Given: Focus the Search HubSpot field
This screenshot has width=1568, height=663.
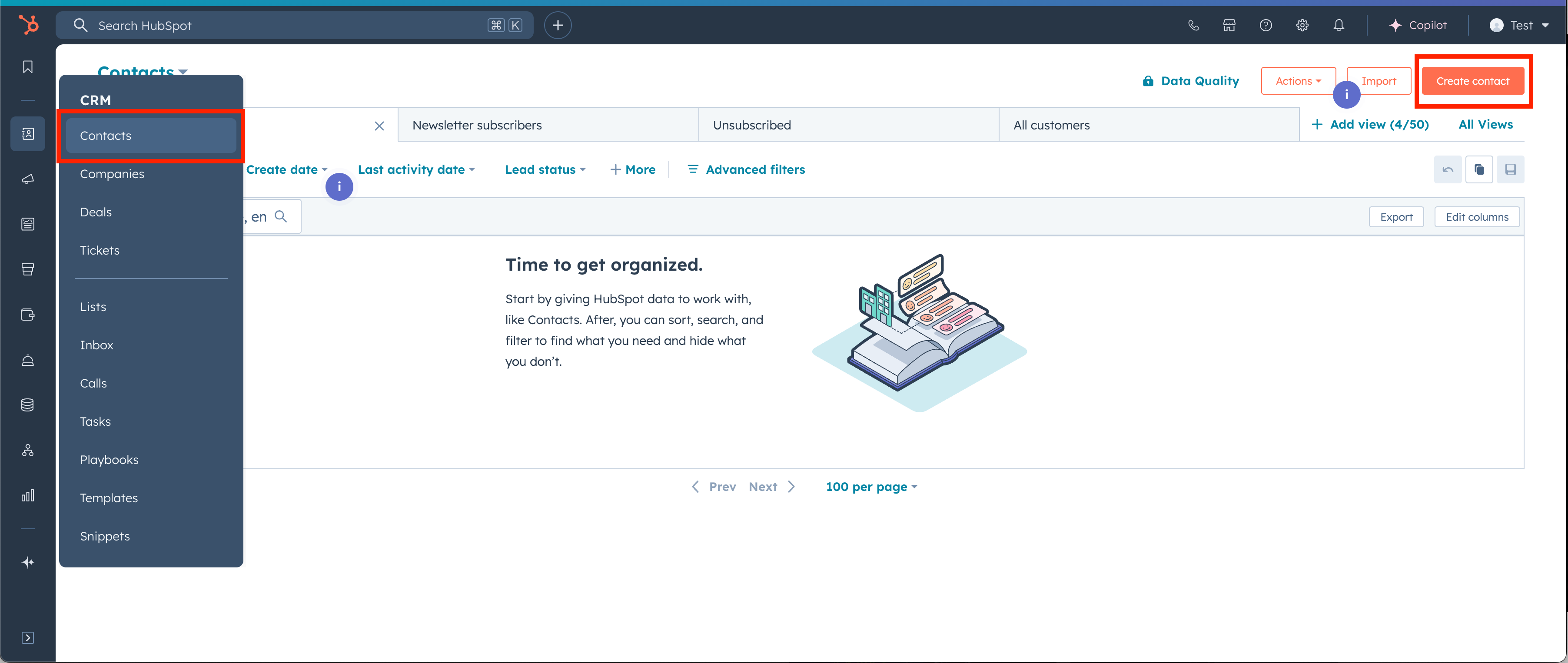Looking at the screenshot, I should coord(295,25).
